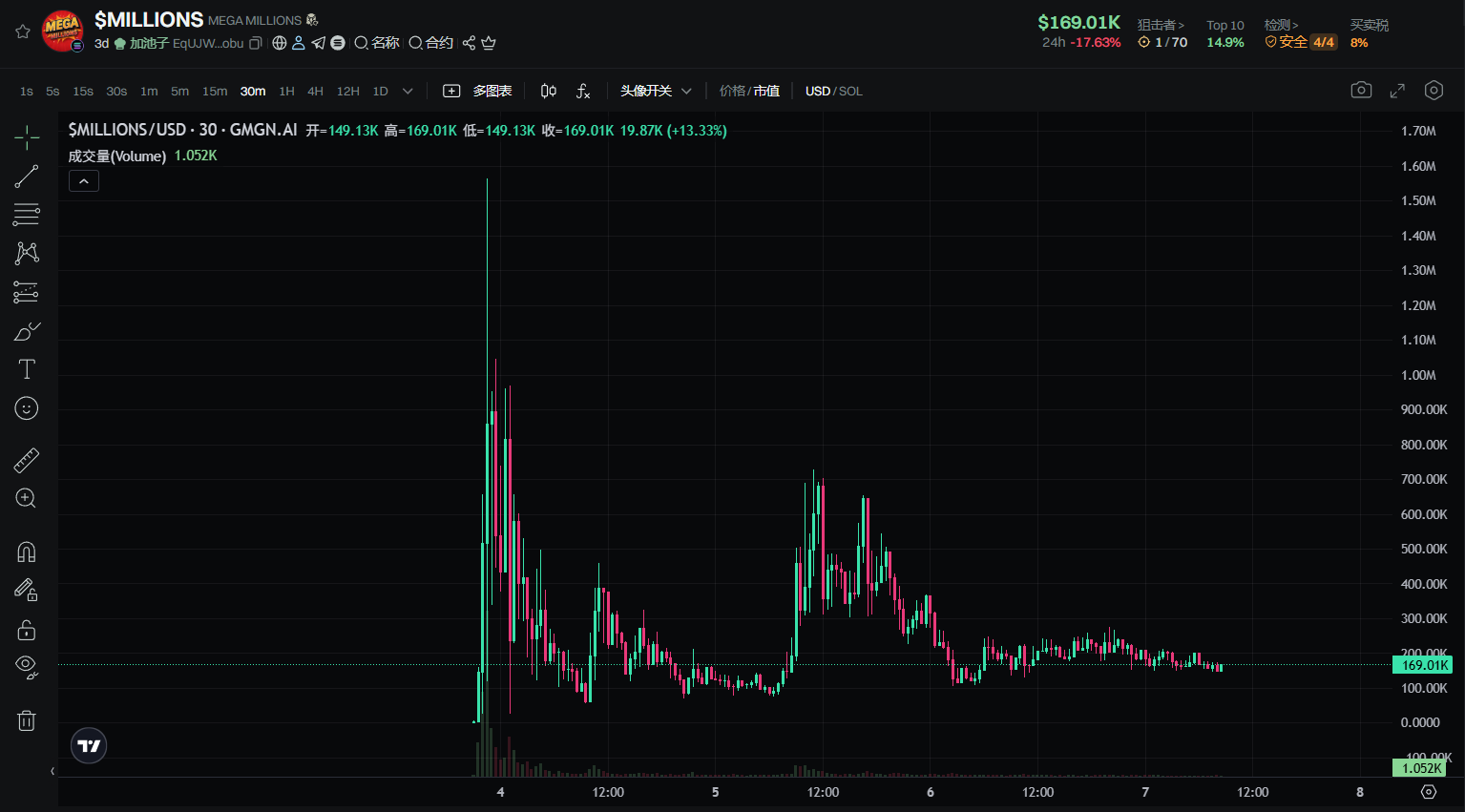Select the 30m timeframe
Screen dimensions: 1465x812
(x=253, y=92)
